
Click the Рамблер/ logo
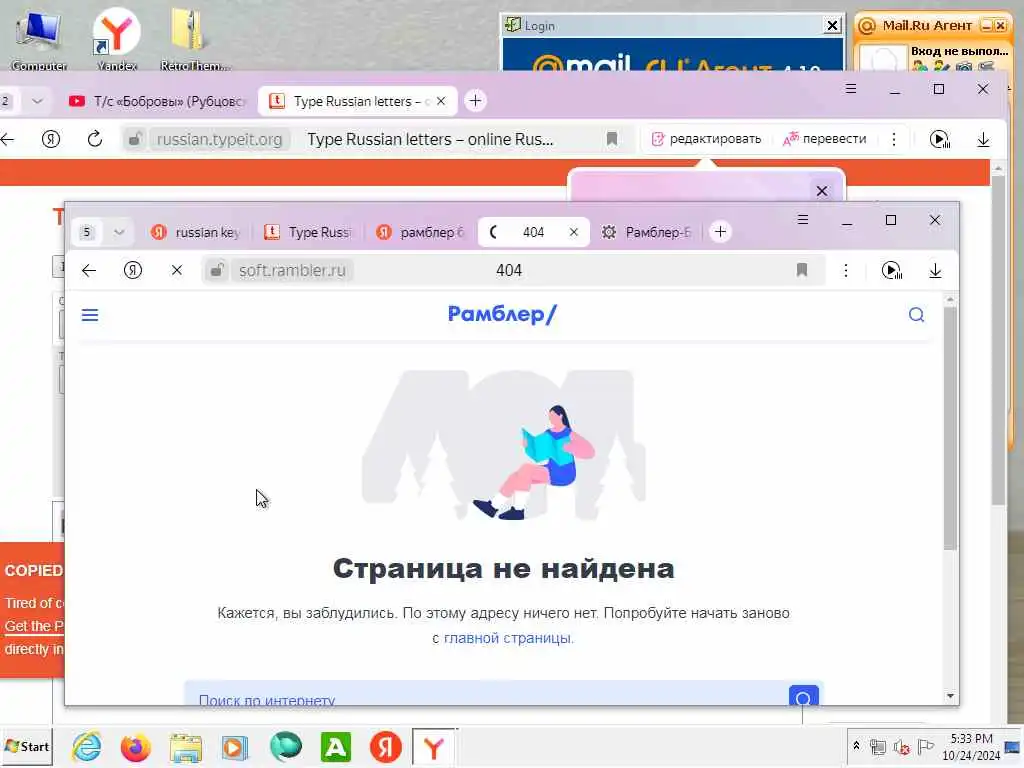click(502, 314)
